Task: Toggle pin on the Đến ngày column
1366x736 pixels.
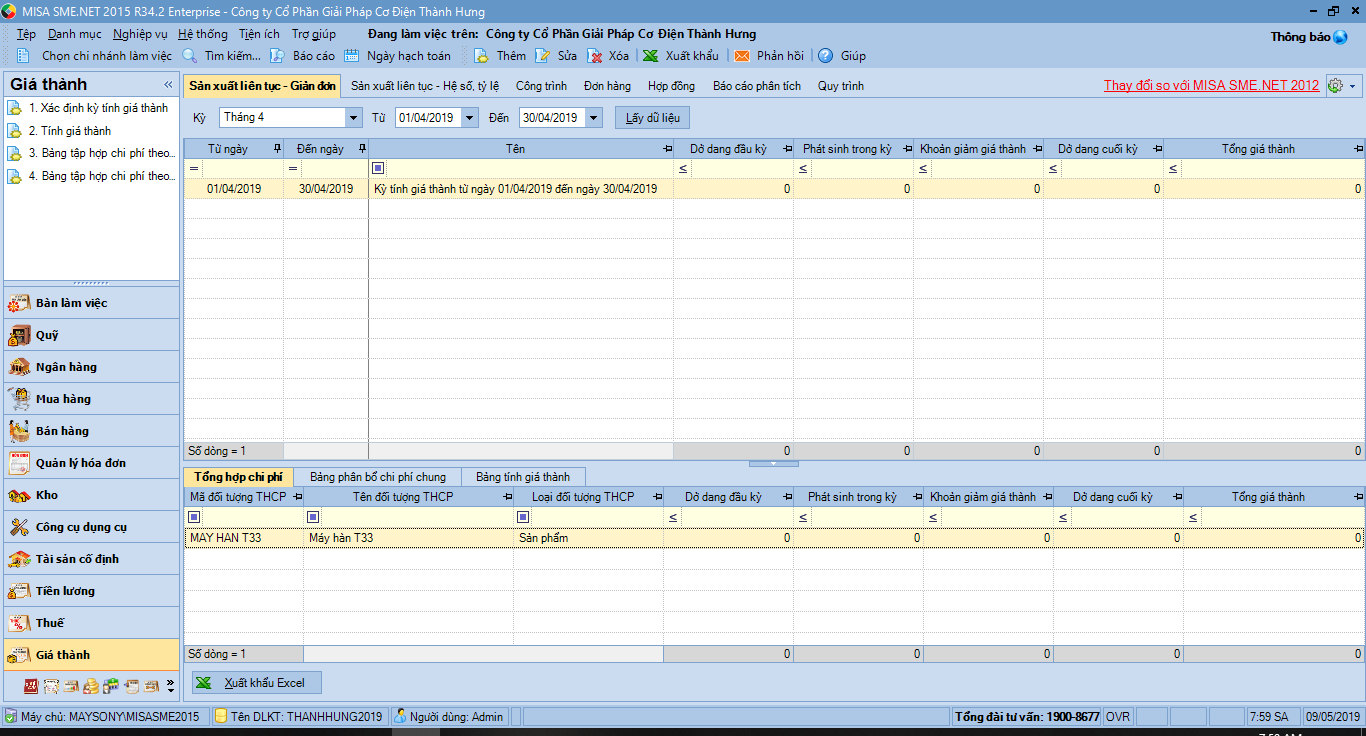Action: [362, 149]
